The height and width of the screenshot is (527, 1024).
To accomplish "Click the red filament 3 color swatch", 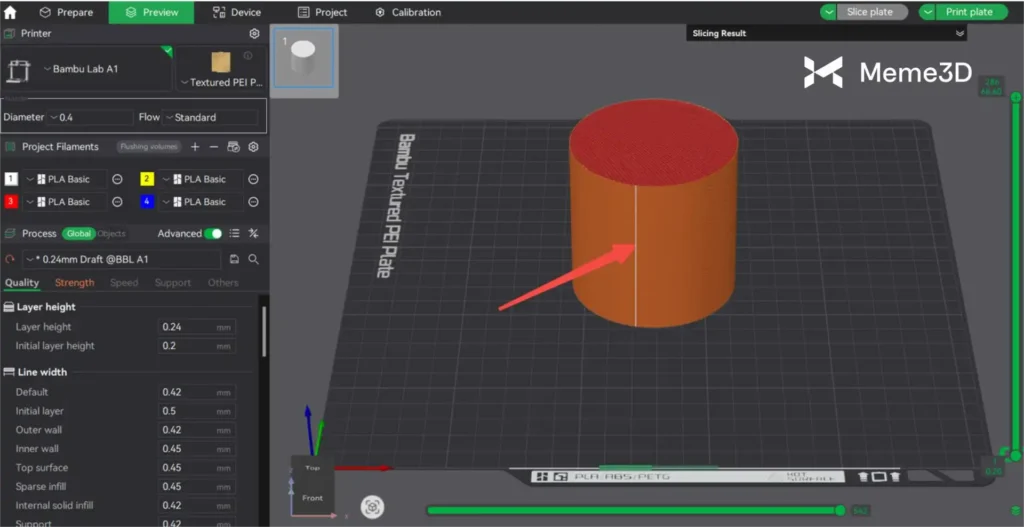I will click(12, 201).
